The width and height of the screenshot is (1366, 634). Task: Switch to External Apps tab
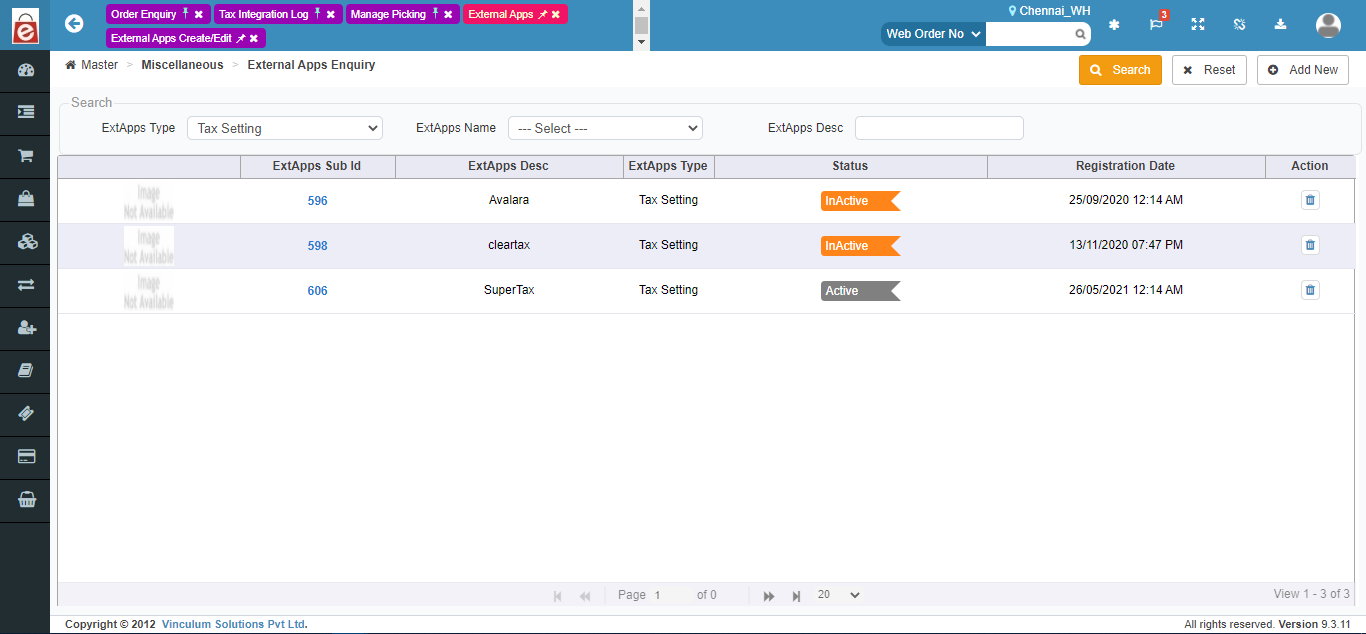click(x=500, y=15)
